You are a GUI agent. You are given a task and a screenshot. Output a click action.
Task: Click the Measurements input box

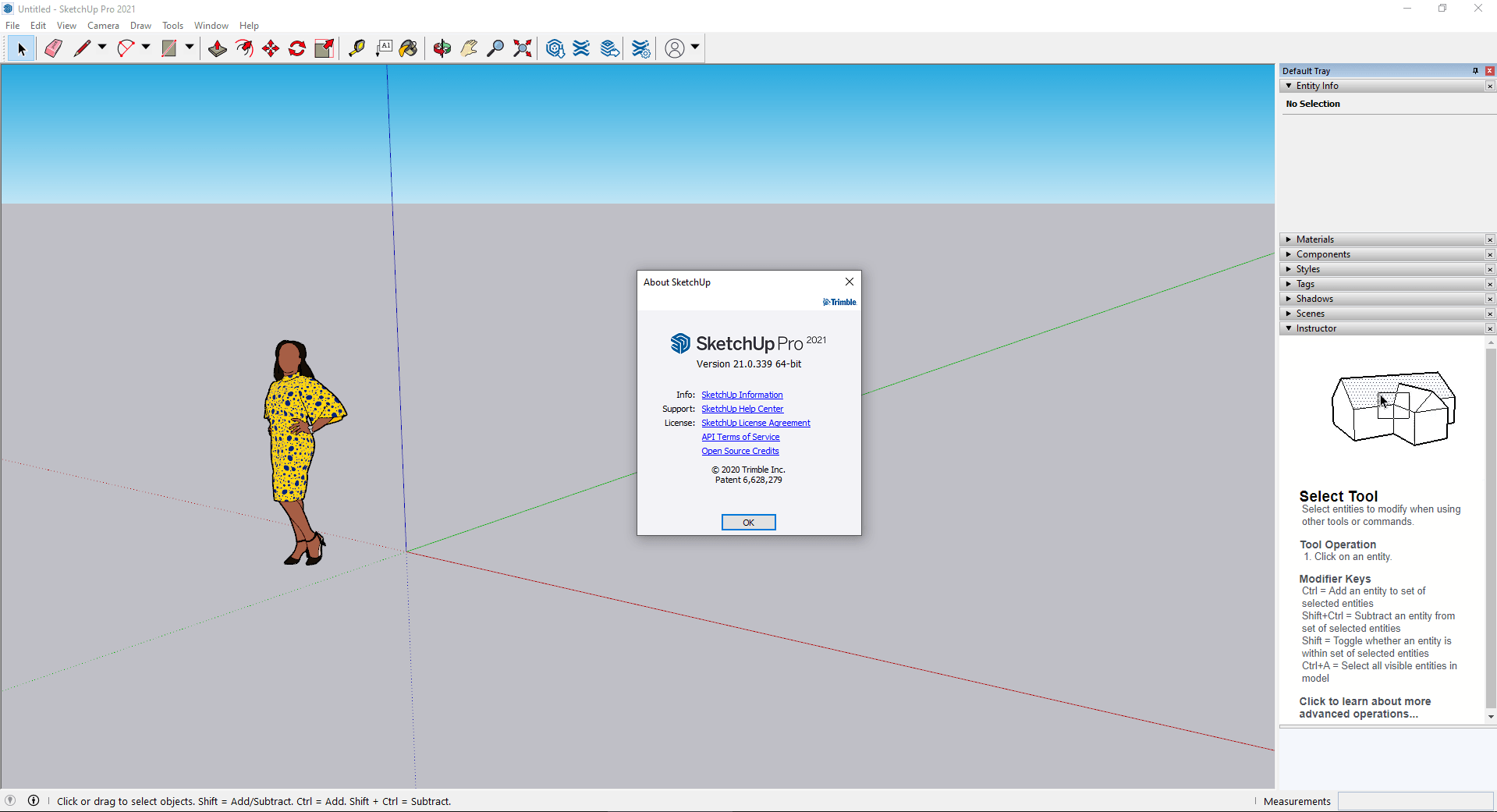point(1415,801)
